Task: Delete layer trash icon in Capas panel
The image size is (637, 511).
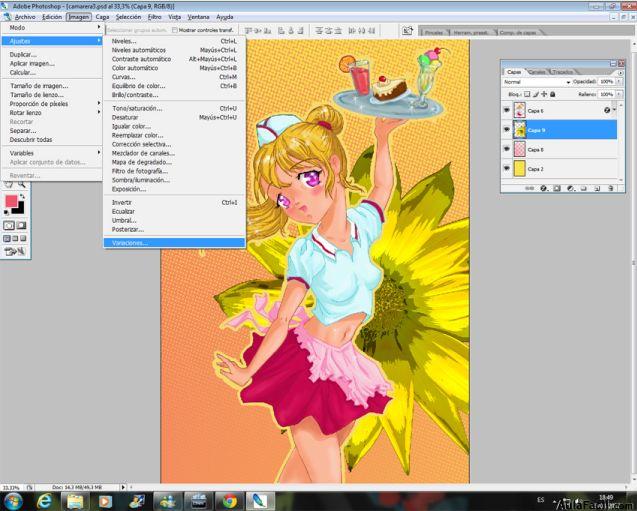Action: (x=611, y=188)
